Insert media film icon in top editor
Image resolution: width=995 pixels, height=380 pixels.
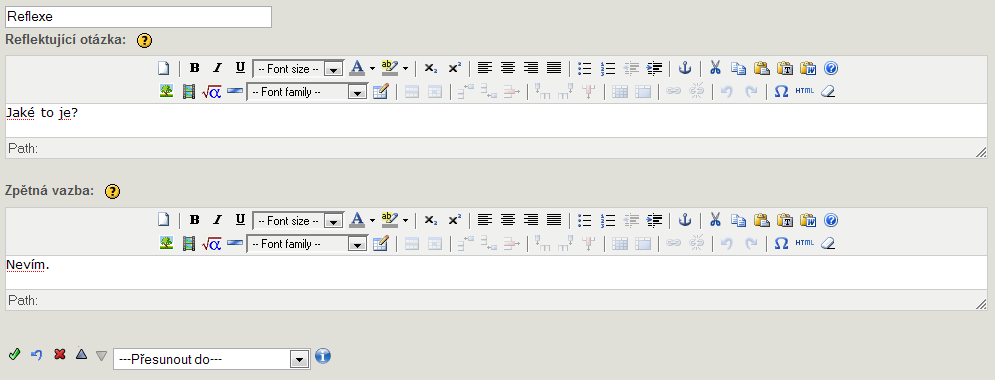pos(188,91)
